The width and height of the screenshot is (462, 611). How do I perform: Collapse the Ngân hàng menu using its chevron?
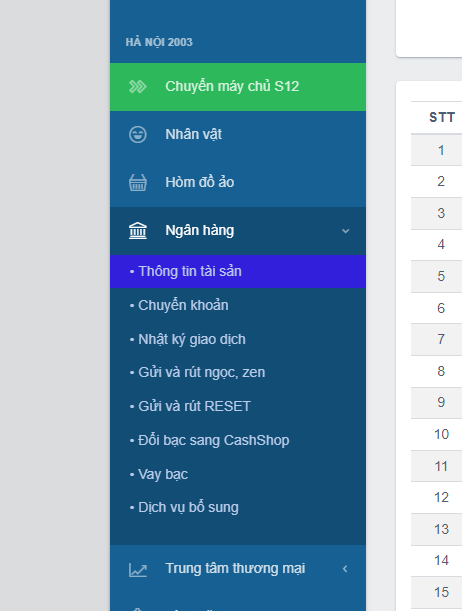point(346,231)
